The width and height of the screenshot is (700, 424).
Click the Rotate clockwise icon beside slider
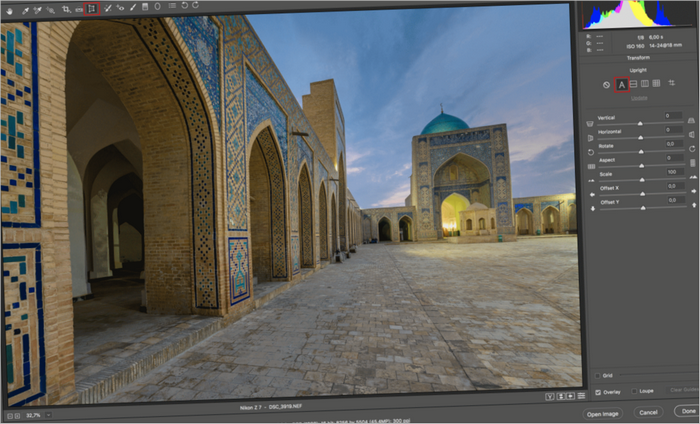tap(692, 149)
